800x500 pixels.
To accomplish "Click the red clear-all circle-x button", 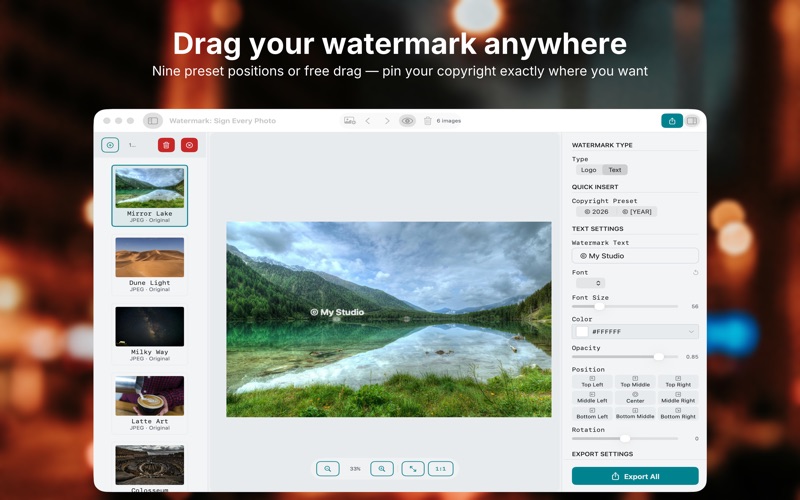I will tap(189, 145).
